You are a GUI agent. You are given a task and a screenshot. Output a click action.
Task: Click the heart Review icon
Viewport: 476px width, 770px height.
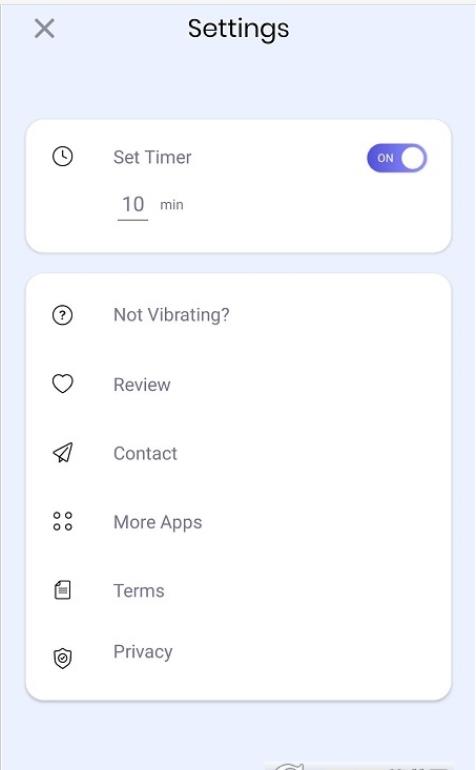(x=62, y=384)
